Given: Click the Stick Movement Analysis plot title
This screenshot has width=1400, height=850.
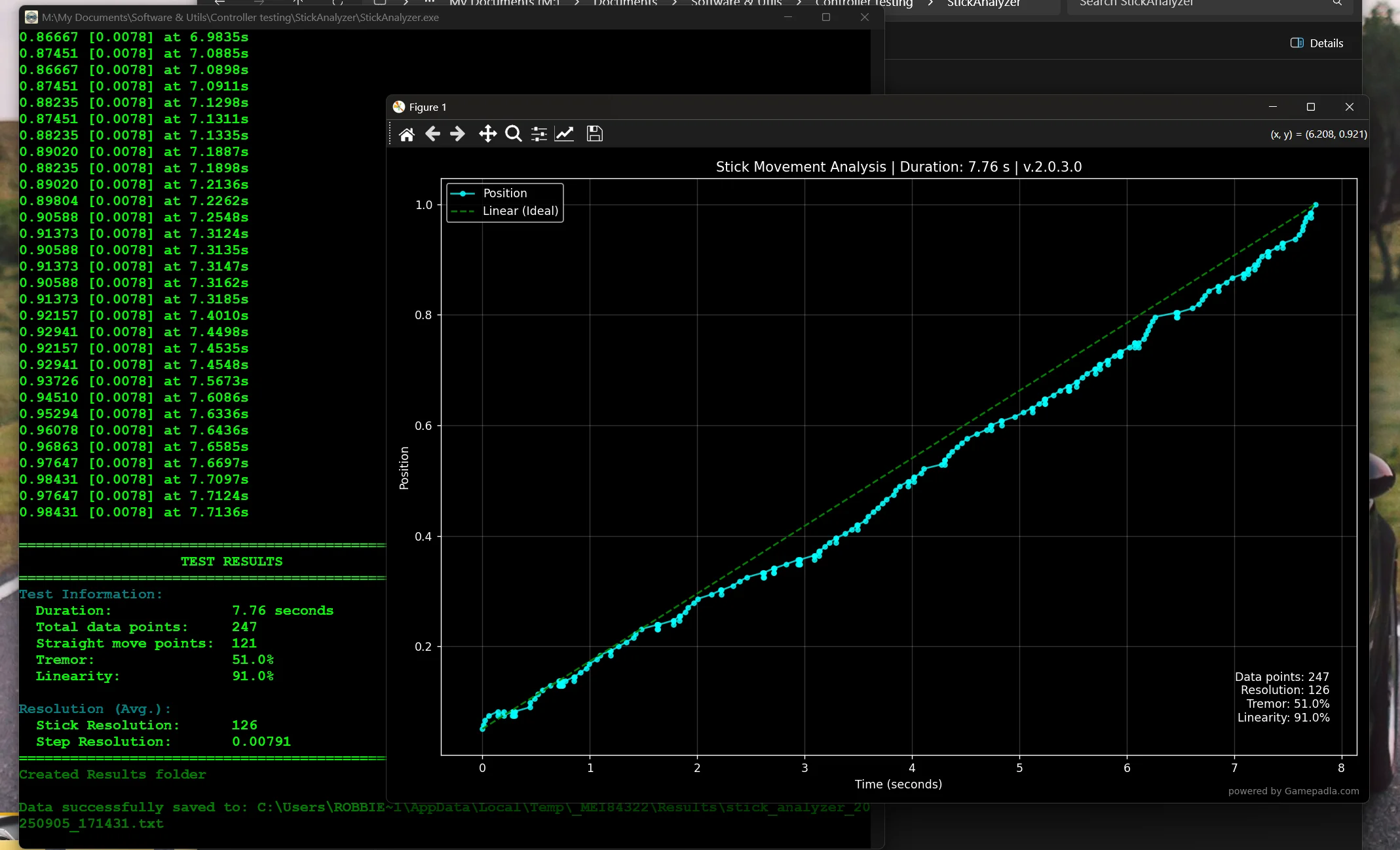Looking at the screenshot, I should pos(899,167).
